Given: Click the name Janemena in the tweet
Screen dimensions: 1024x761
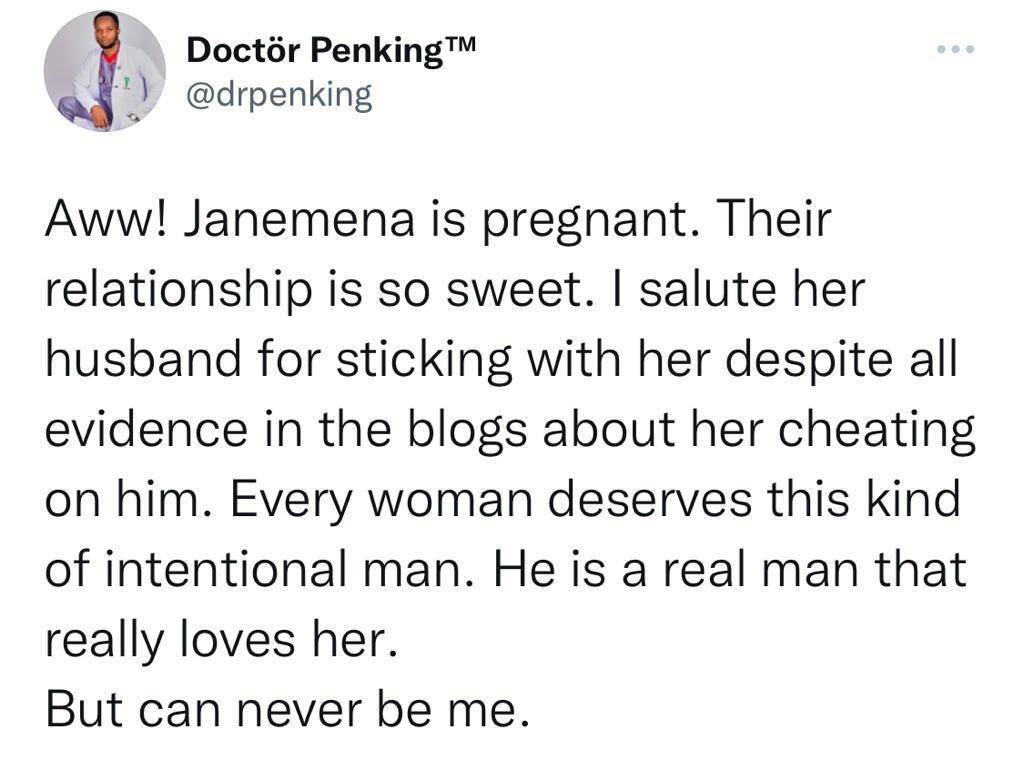Looking at the screenshot, I should 300,218.
